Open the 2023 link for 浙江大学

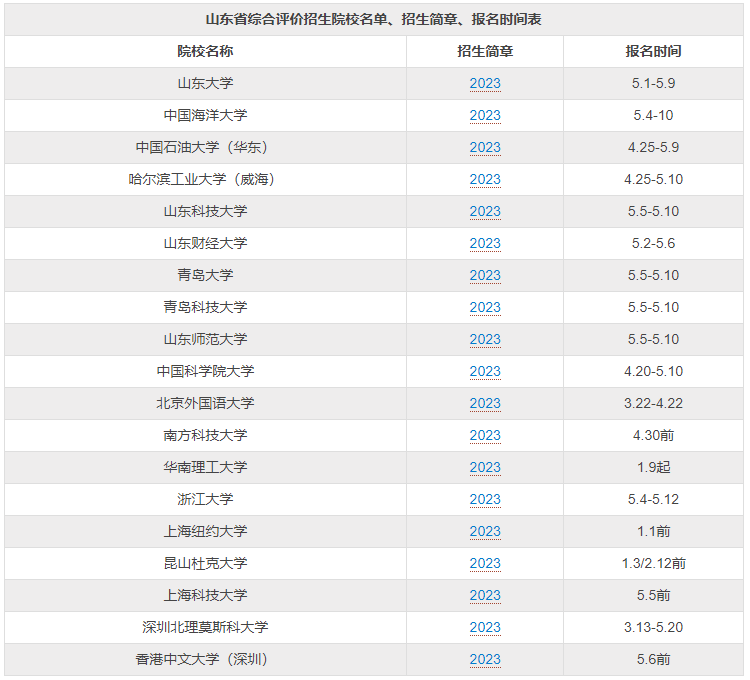(485, 500)
